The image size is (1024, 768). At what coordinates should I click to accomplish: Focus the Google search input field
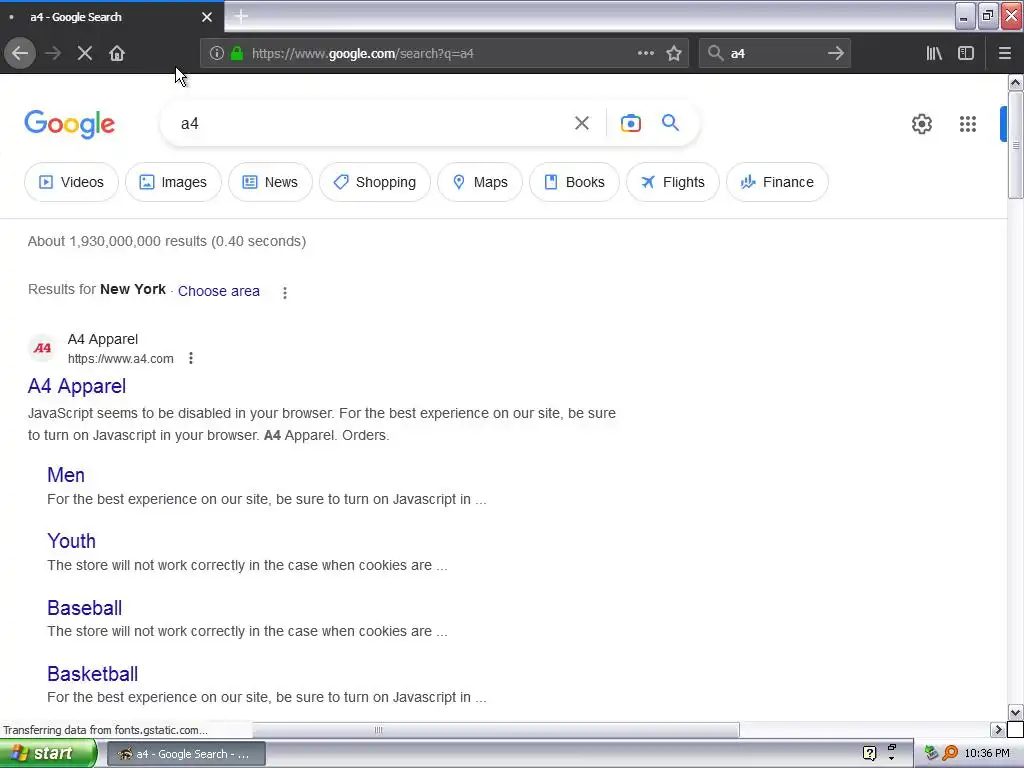tap(372, 123)
